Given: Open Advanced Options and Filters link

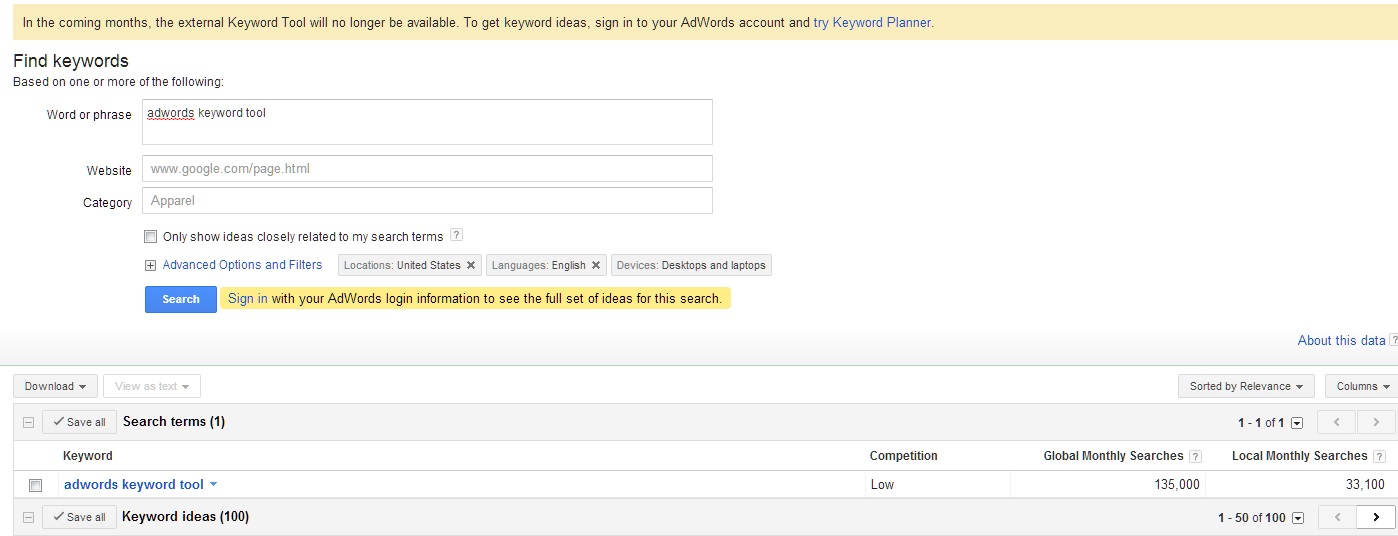Looking at the screenshot, I should coord(242,265).
